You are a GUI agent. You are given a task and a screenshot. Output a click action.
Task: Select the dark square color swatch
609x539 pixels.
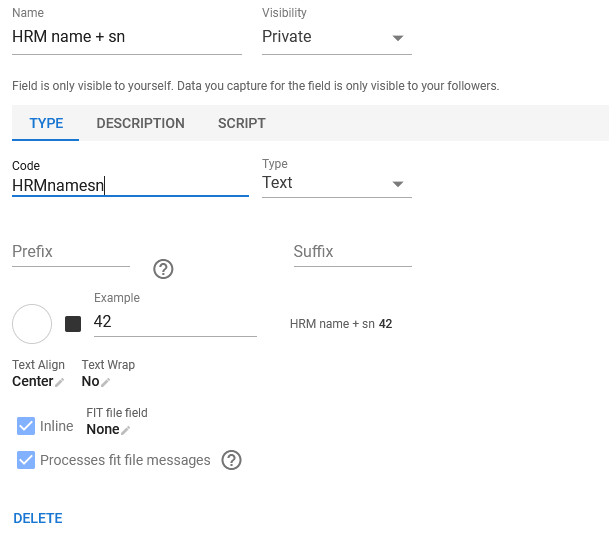(x=73, y=323)
